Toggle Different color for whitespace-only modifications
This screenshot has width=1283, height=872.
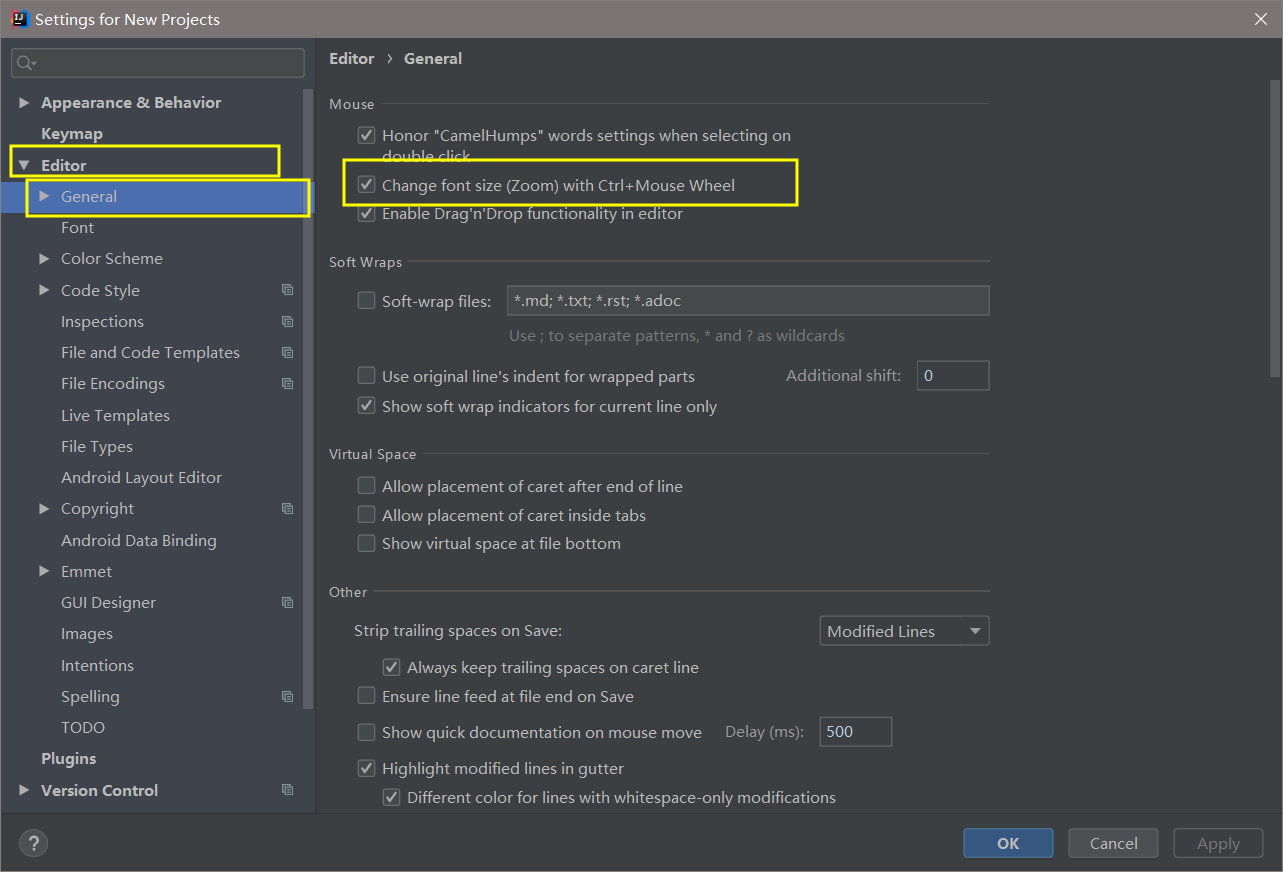pos(391,797)
